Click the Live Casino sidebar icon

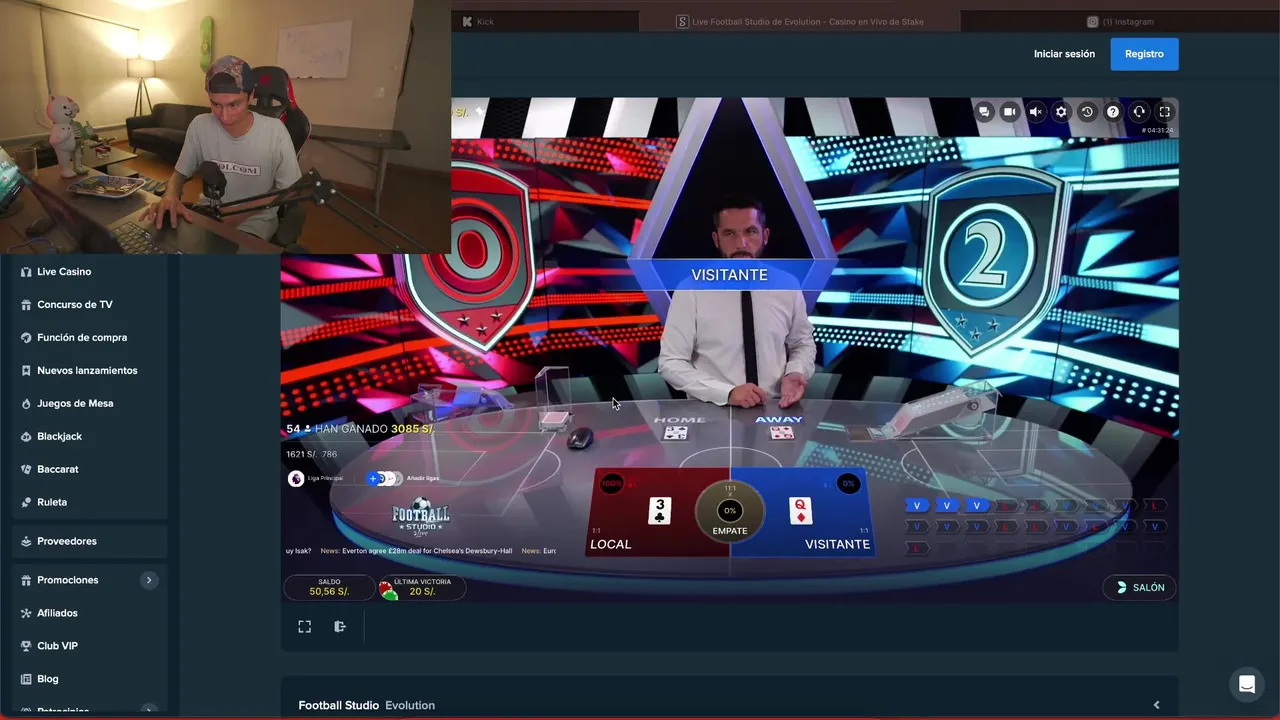pos(27,272)
